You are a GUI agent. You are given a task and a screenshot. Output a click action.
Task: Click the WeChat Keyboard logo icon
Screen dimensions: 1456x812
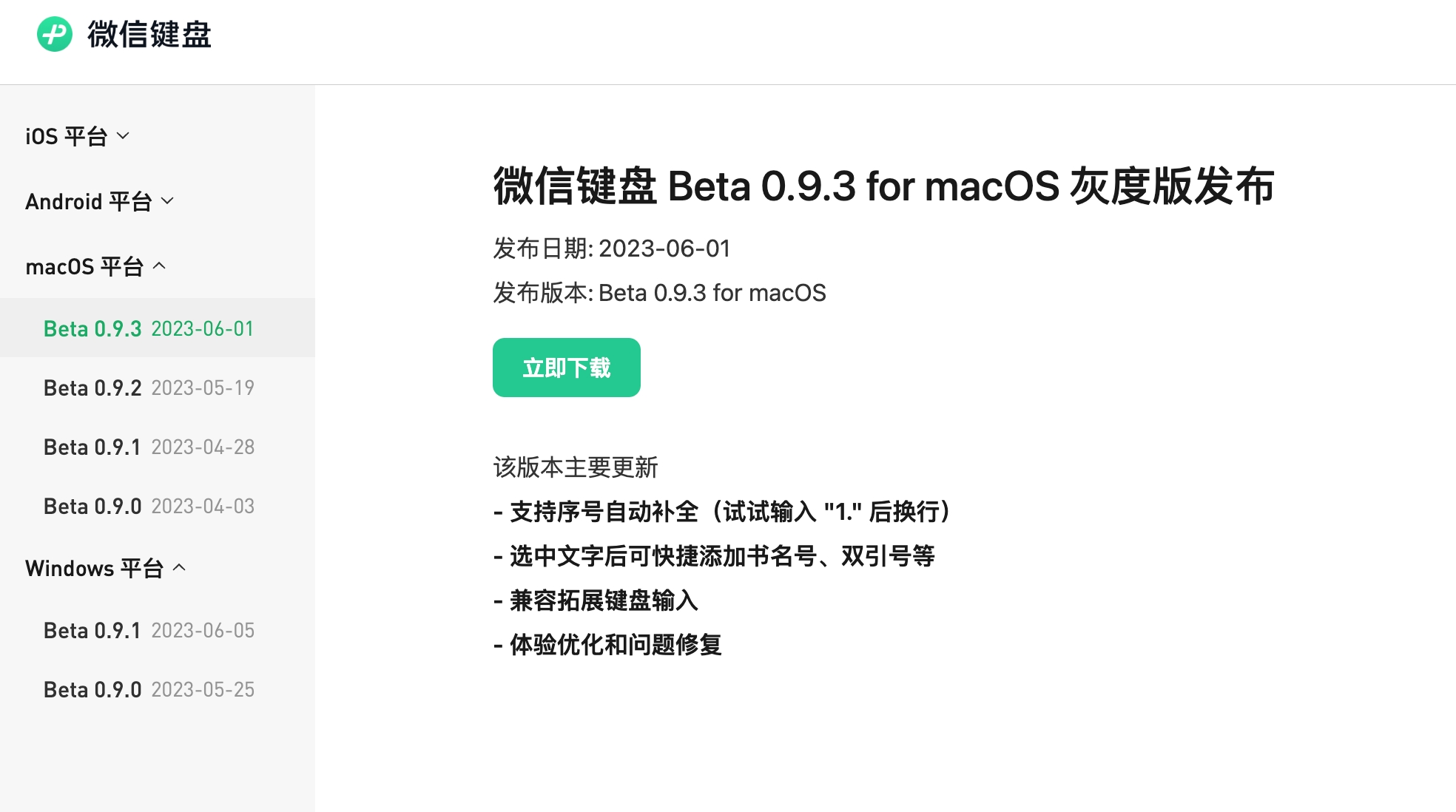tap(54, 33)
